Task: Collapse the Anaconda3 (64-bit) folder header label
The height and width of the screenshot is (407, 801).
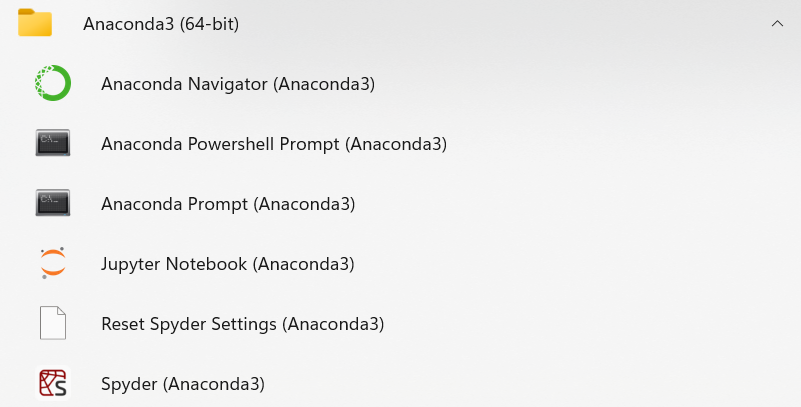Action: pos(174,24)
